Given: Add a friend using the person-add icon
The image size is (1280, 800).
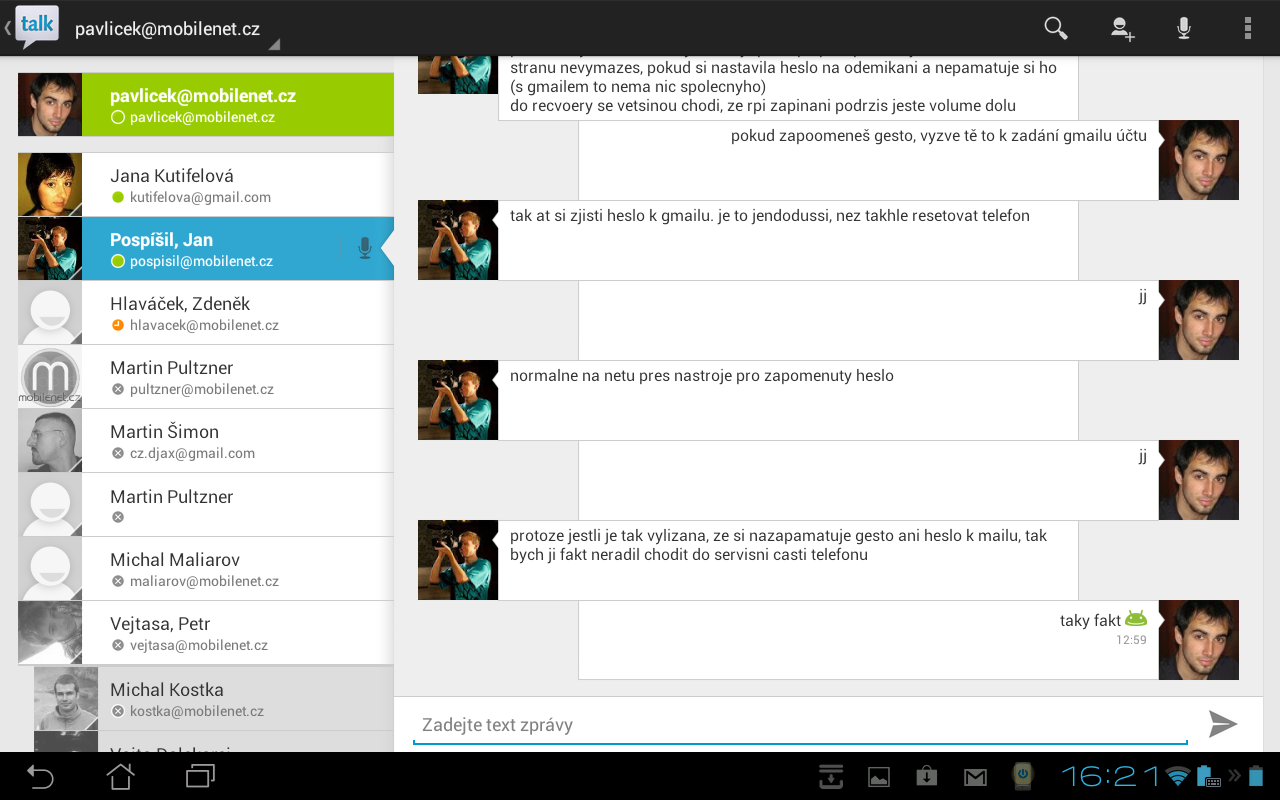Looking at the screenshot, I should pos(1122,28).
